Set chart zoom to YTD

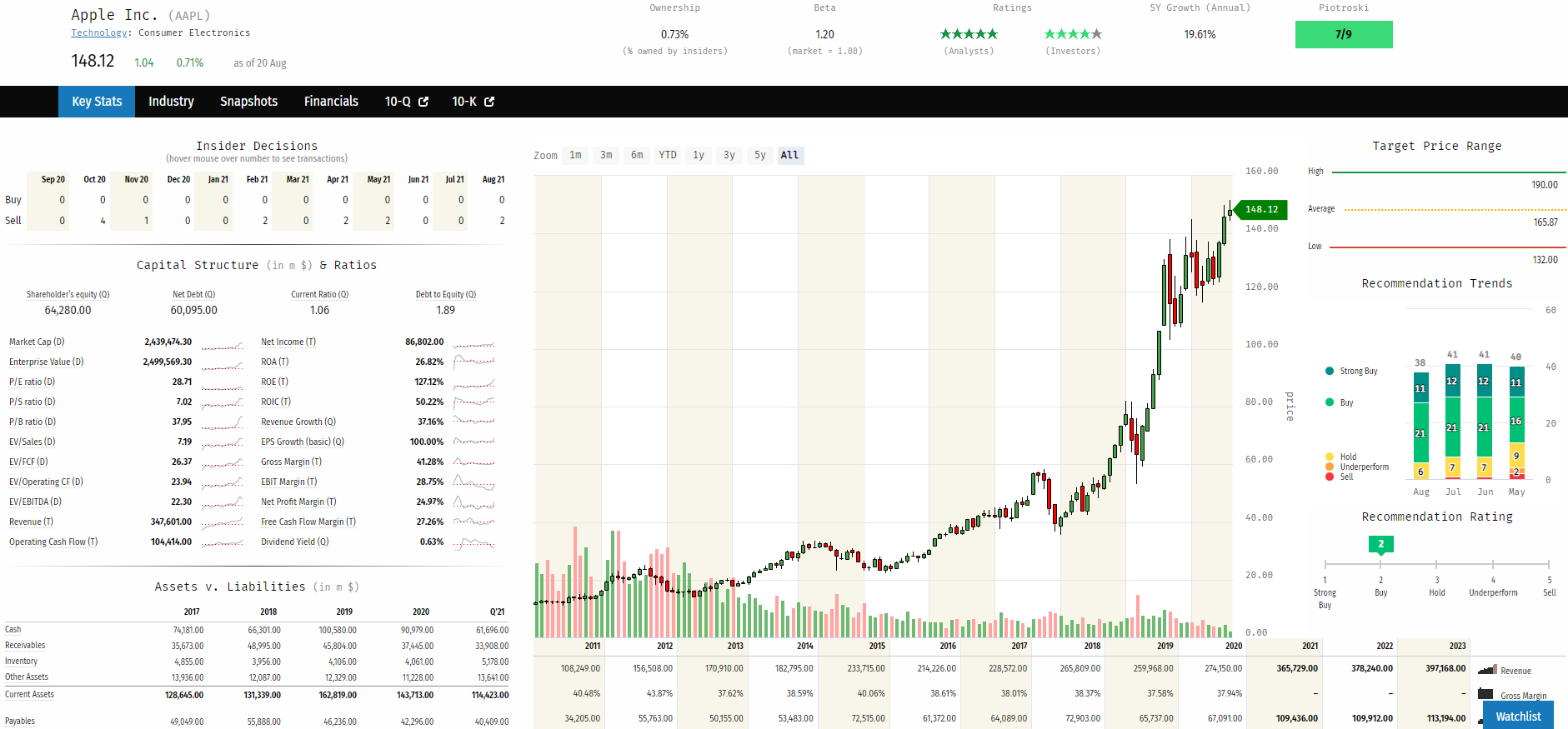pyautogui.click(x=668, y=155)
